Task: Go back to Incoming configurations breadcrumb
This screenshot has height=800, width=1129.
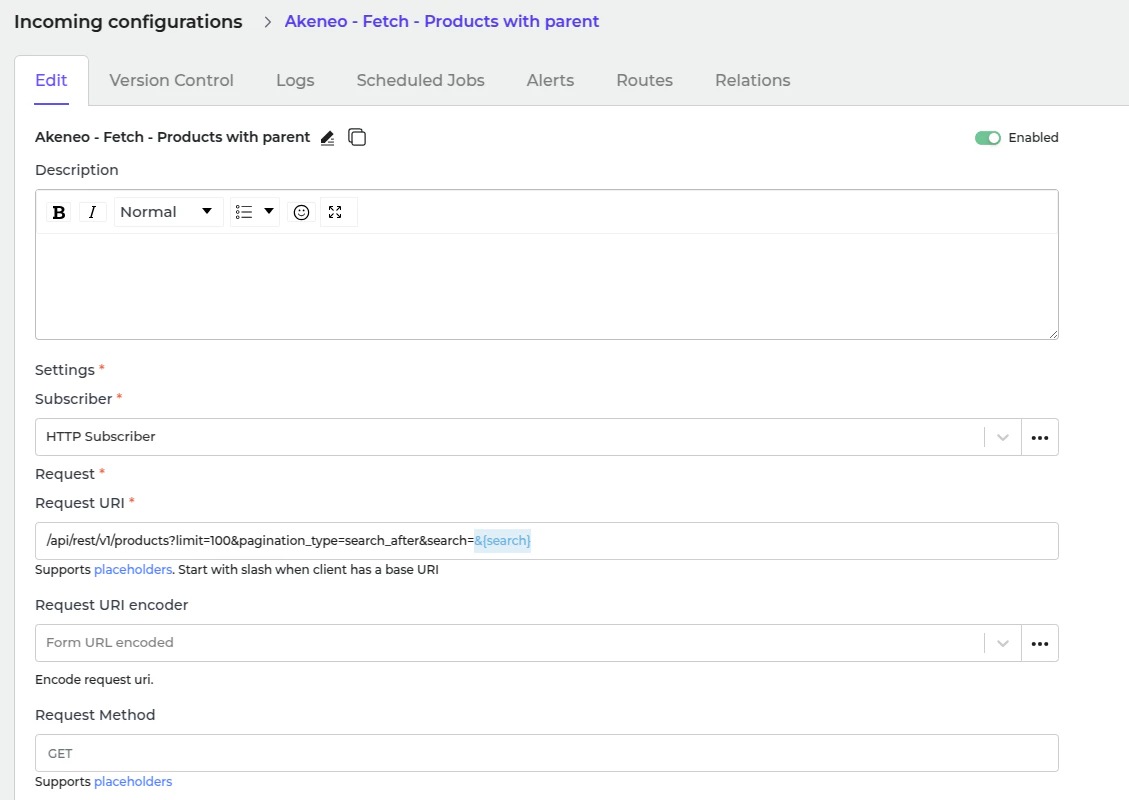Action: coord(128,22)
